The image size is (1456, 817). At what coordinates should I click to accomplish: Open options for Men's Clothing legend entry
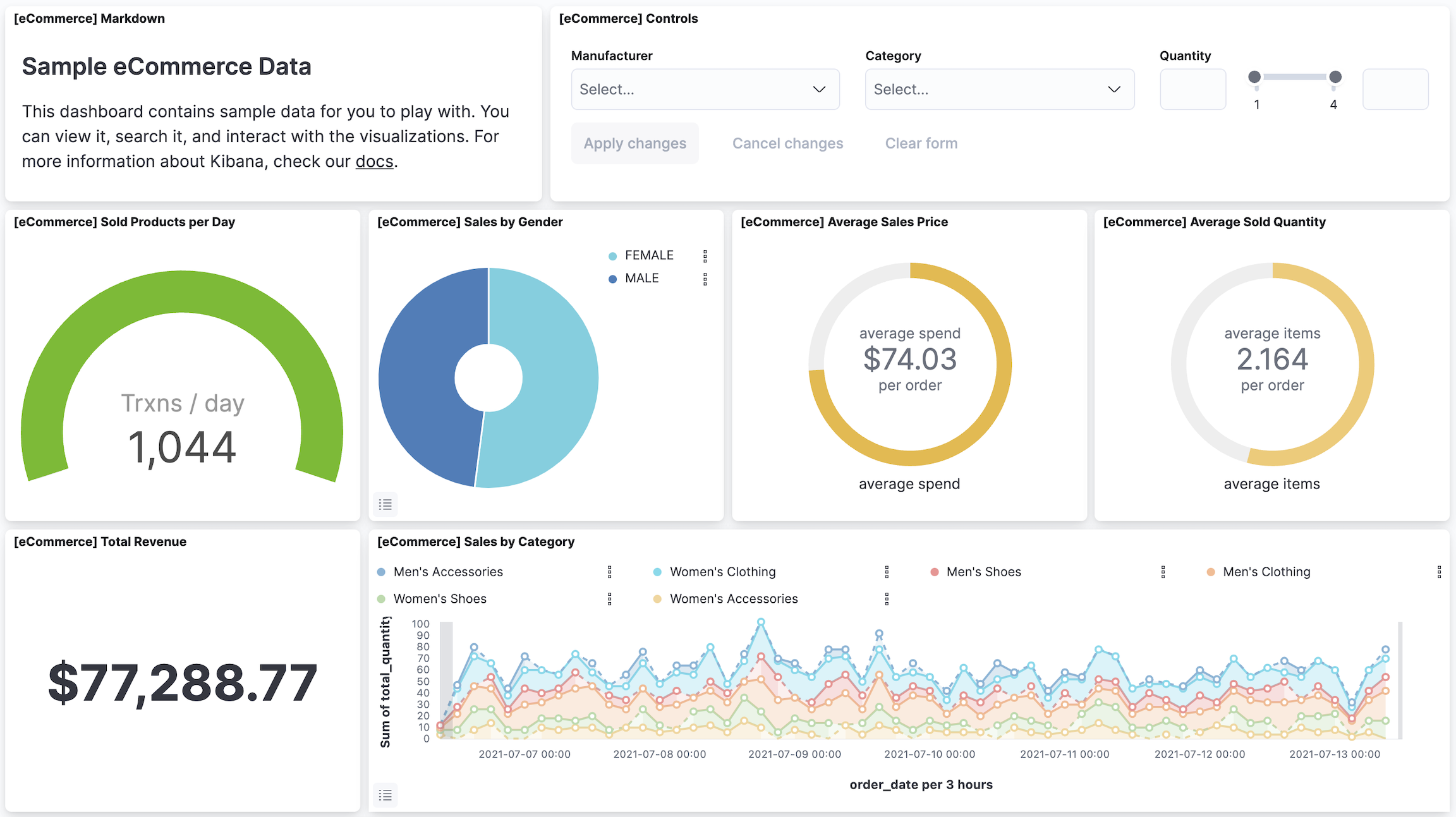pyautogui.click(x=1439, y=572)
